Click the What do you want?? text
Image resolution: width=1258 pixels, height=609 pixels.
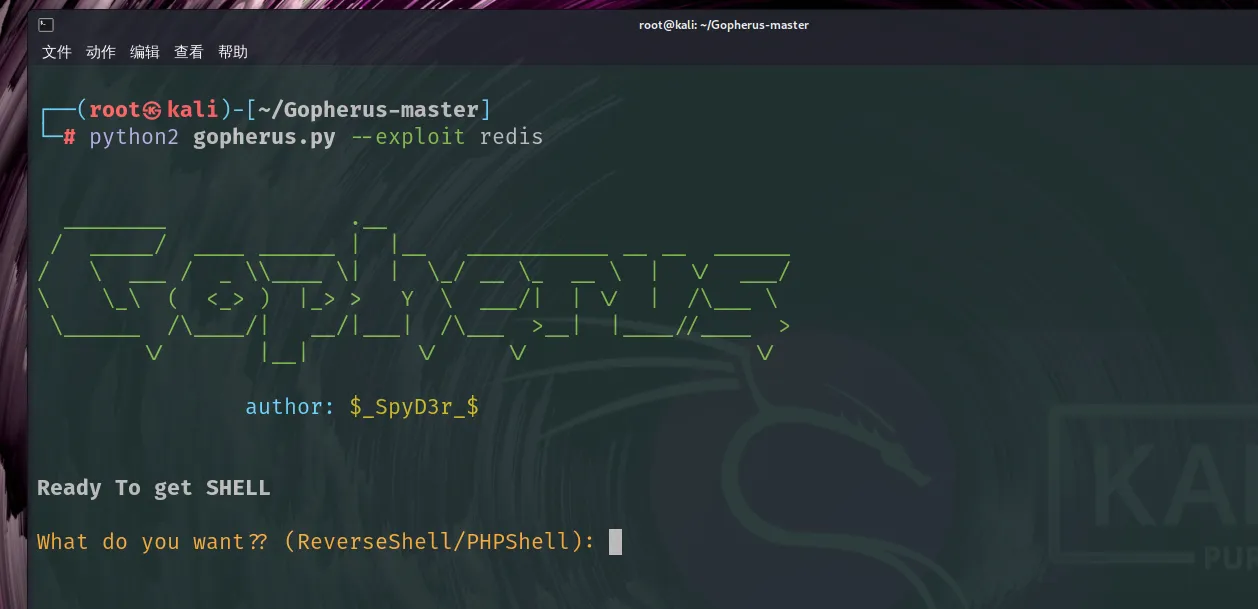click(152, 542)
